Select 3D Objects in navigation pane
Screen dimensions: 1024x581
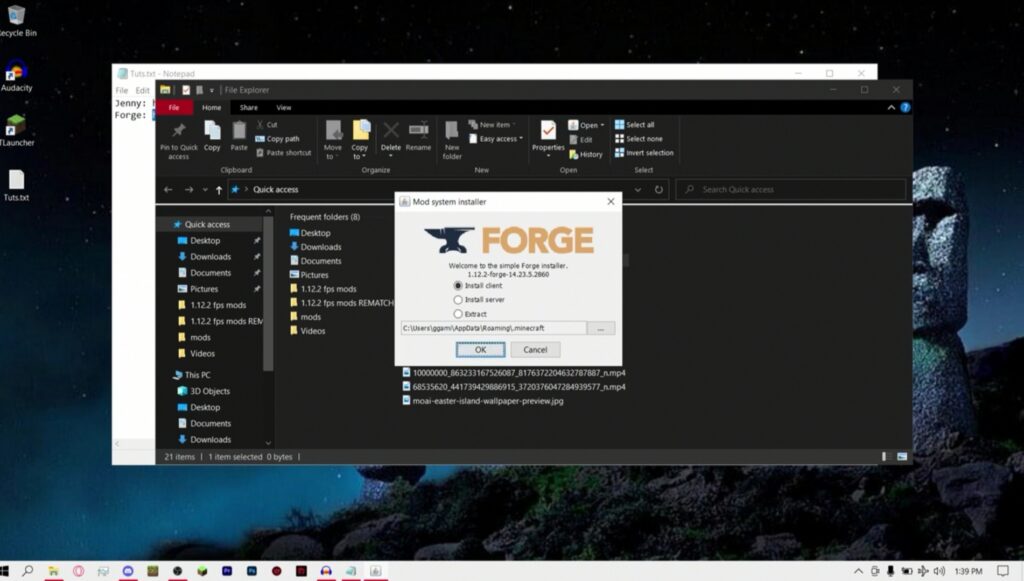click(210, 391)
